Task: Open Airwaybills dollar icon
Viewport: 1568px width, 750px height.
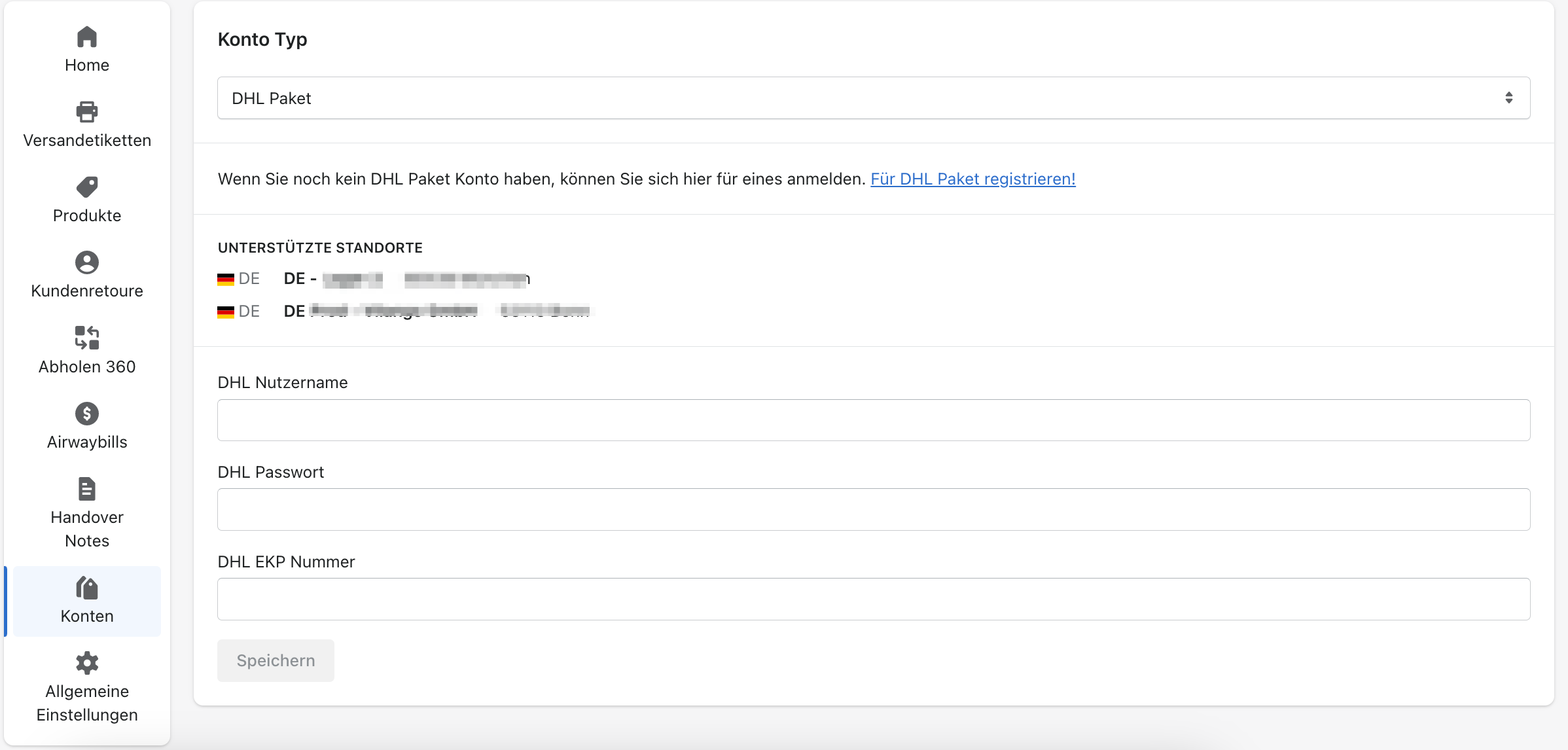Action: click(86, 414)
